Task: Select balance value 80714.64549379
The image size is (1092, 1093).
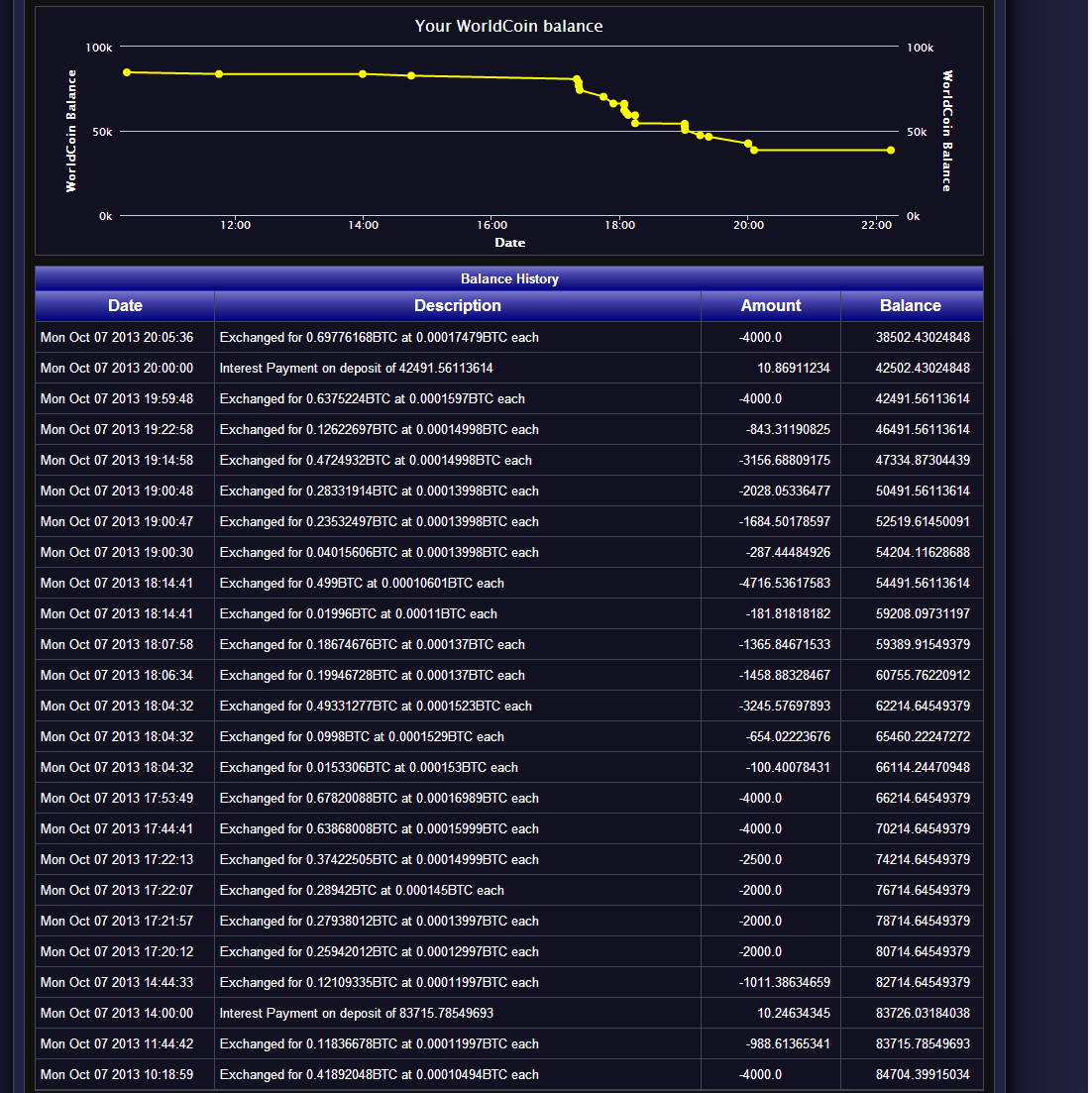Action: [923, 950]
